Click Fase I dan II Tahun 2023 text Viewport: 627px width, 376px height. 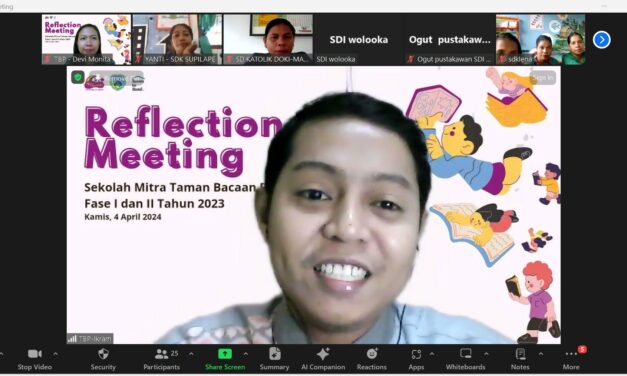tap(154, 203)
